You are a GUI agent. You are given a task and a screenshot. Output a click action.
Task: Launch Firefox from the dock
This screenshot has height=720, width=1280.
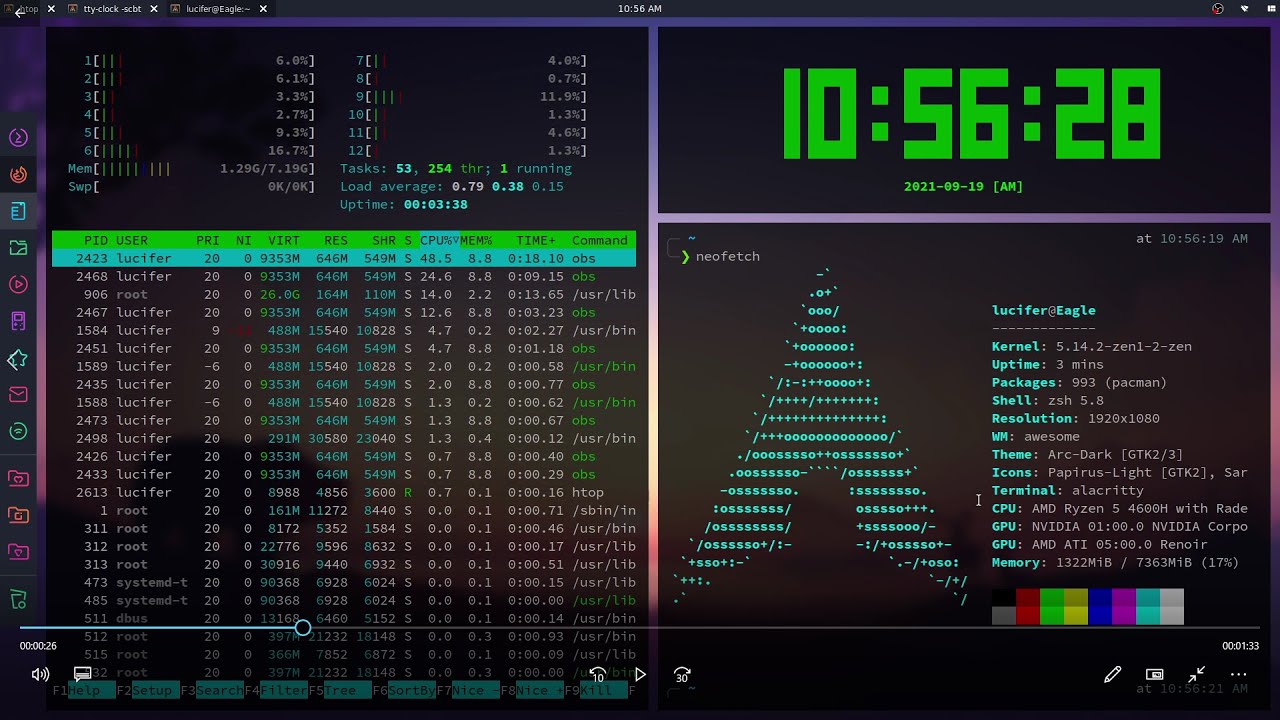pos(18,174)
